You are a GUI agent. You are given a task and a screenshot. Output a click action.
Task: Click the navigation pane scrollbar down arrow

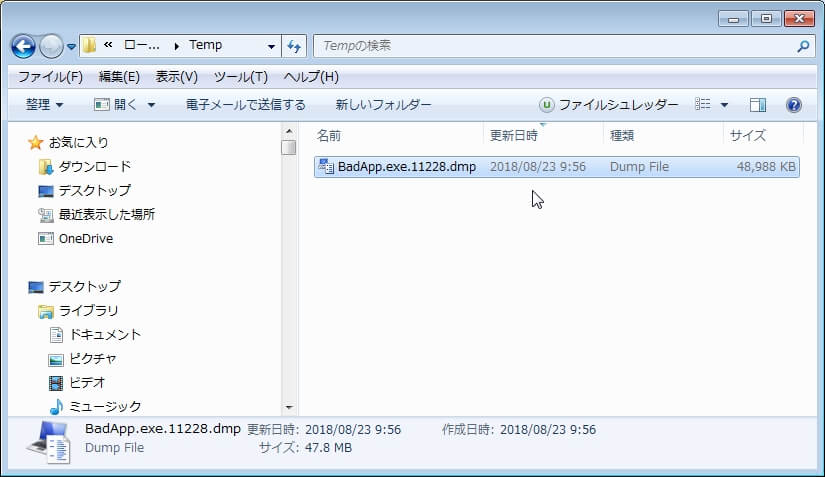(x=289, y=408)
